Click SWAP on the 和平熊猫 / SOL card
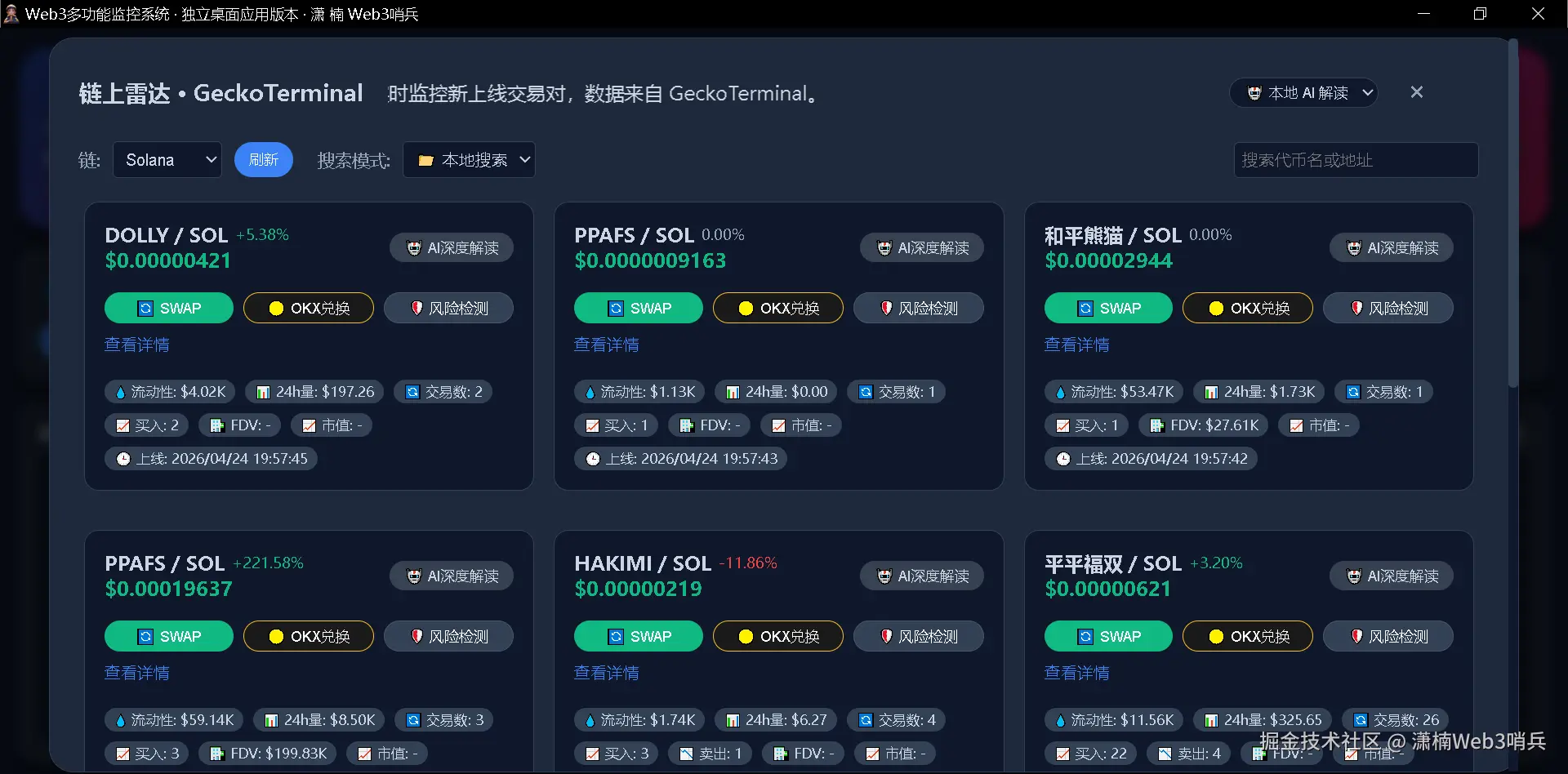 click(x=1108, y=309)
